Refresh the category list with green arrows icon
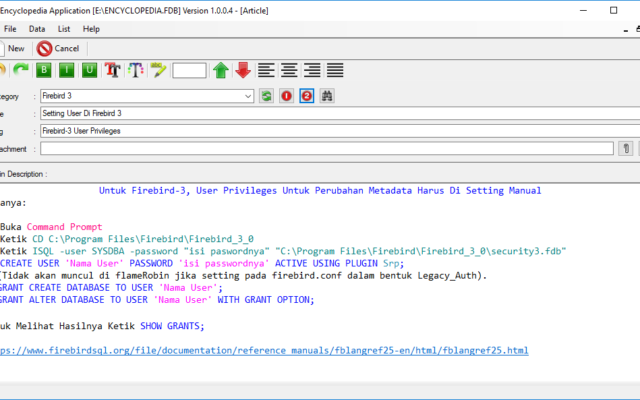The width and height of the screenshot is (640, 400). (267, 96)
